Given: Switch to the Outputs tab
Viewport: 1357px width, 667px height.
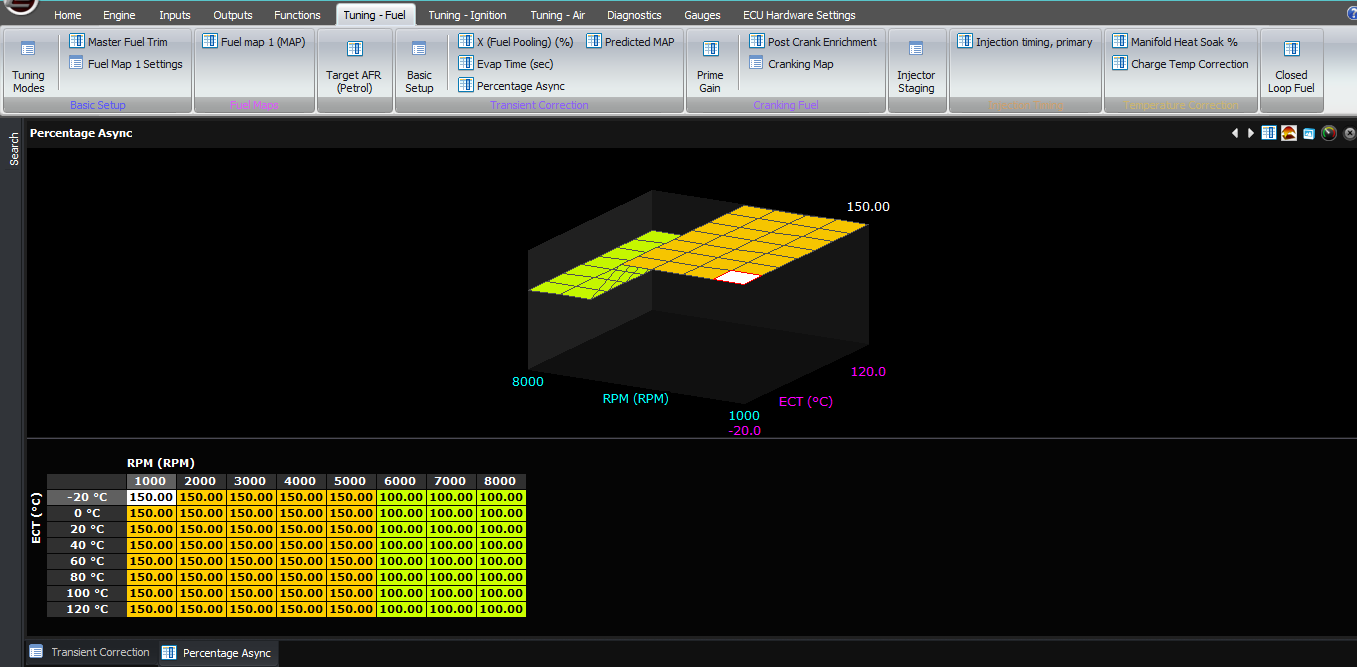Looking at the screenshot, I should coord(233,15).
